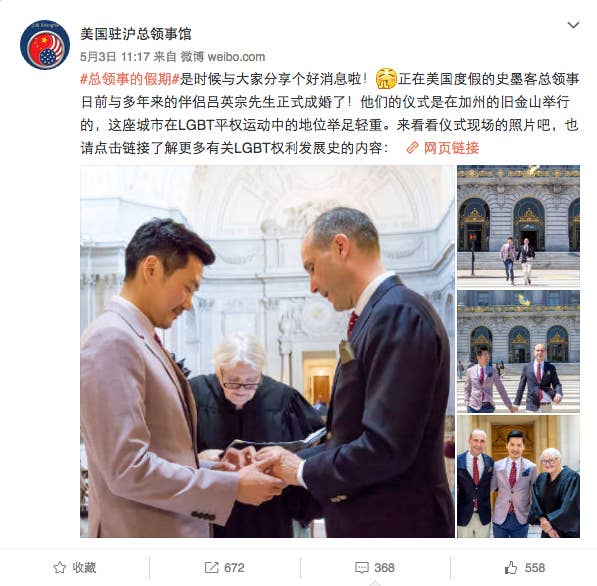Open the top city hall steps thumbnail

(518, 226)
